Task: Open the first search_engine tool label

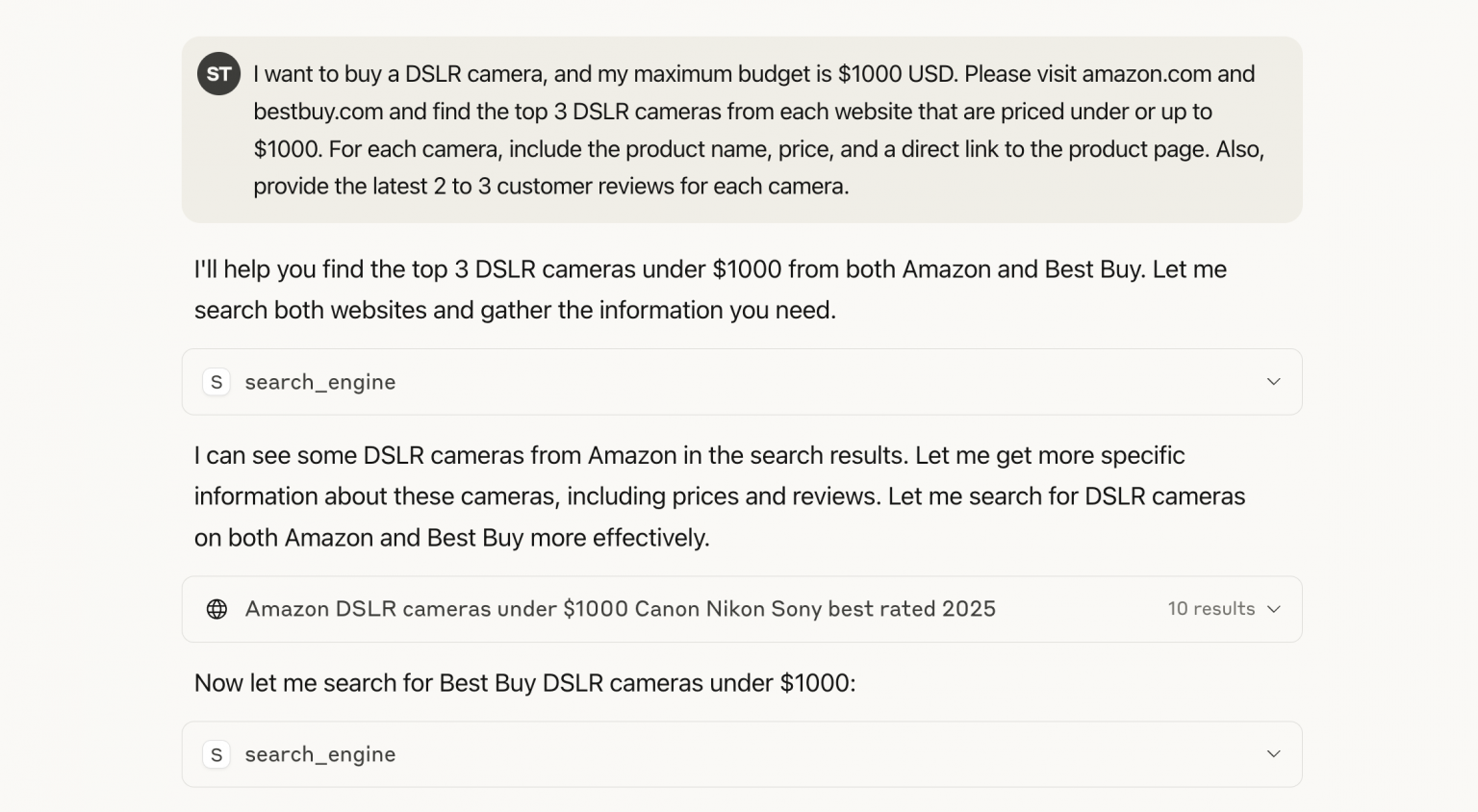Action: (x=319, y=382)
